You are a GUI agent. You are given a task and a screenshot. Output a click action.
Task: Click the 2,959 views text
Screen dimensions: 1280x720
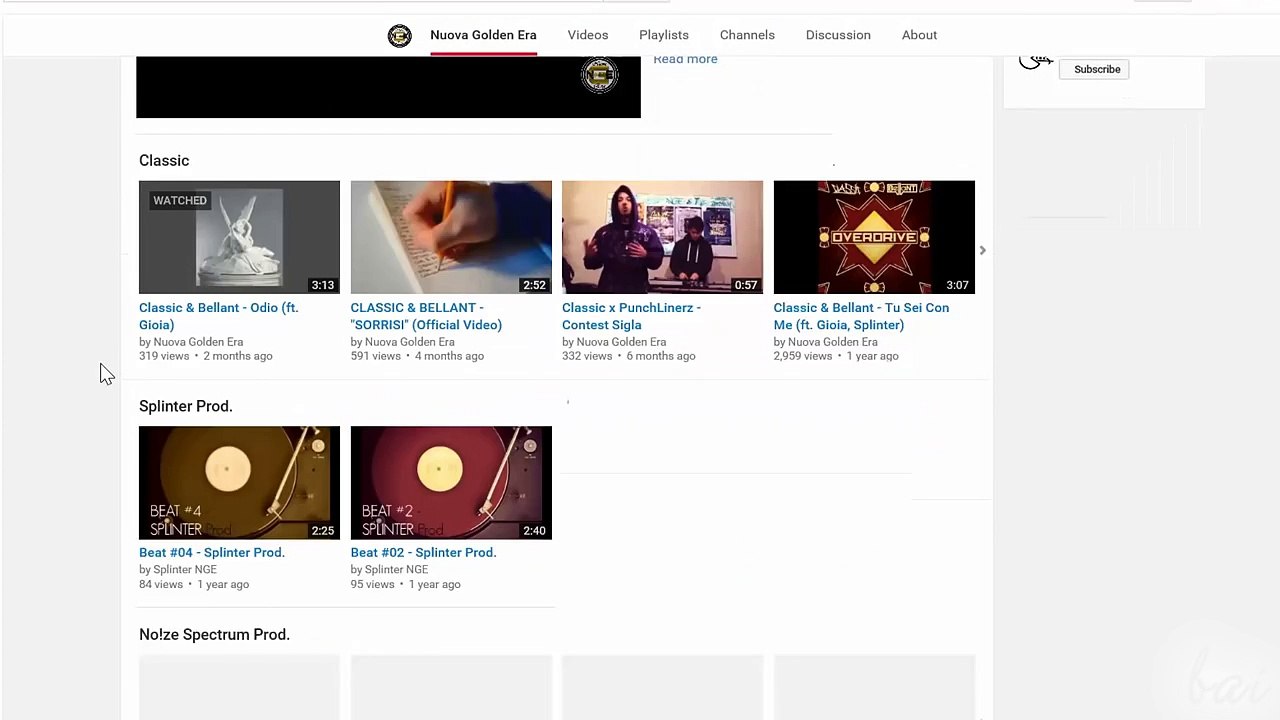pos(802,356)
